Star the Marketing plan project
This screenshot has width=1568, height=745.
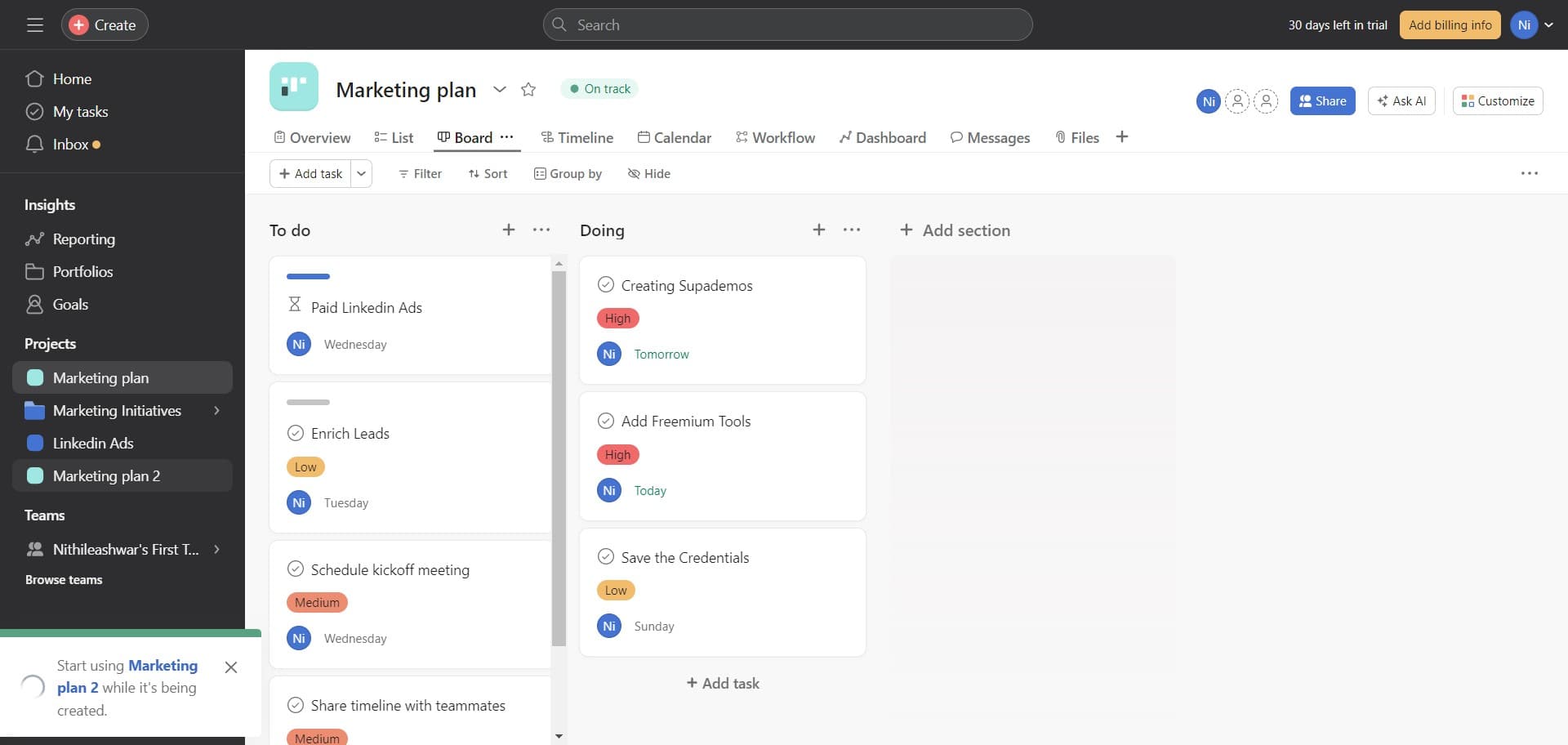[528, 89]
